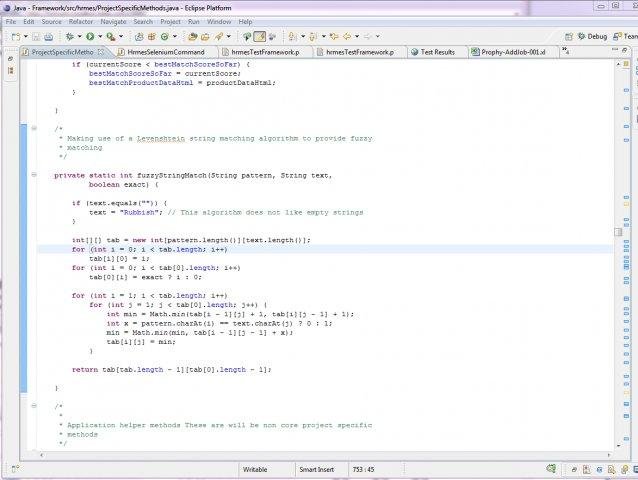Switch to the Team perspective
638x480 pixels.
(x=626, y=37)
